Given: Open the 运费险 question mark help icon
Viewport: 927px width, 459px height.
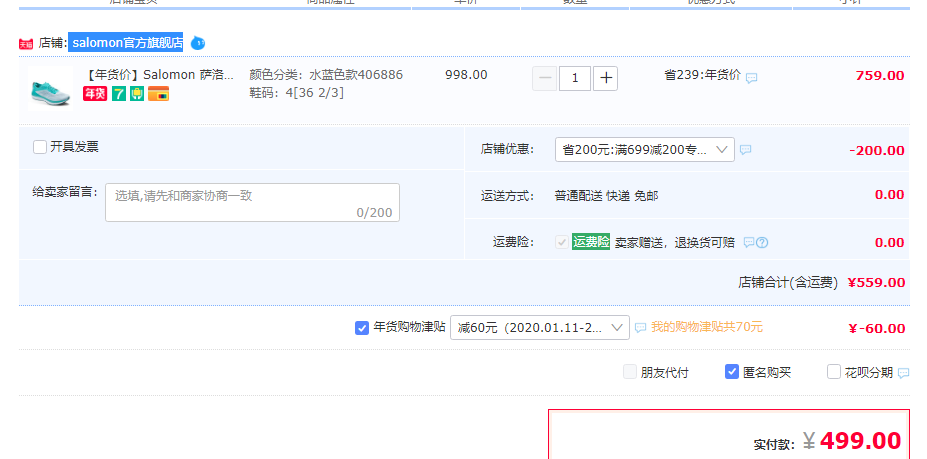Looking at the screenshot, I should coord(762,242).
